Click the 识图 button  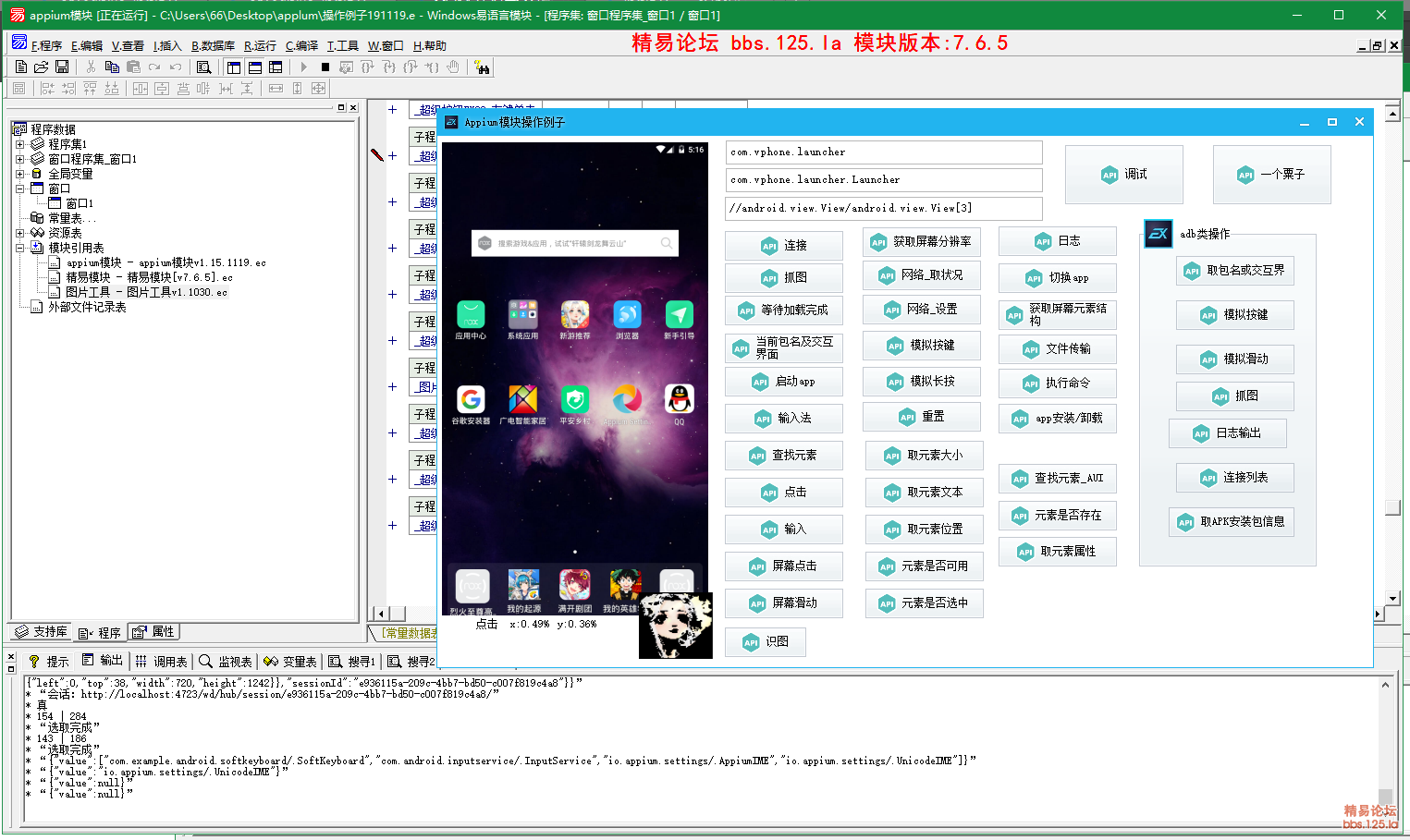766,641
